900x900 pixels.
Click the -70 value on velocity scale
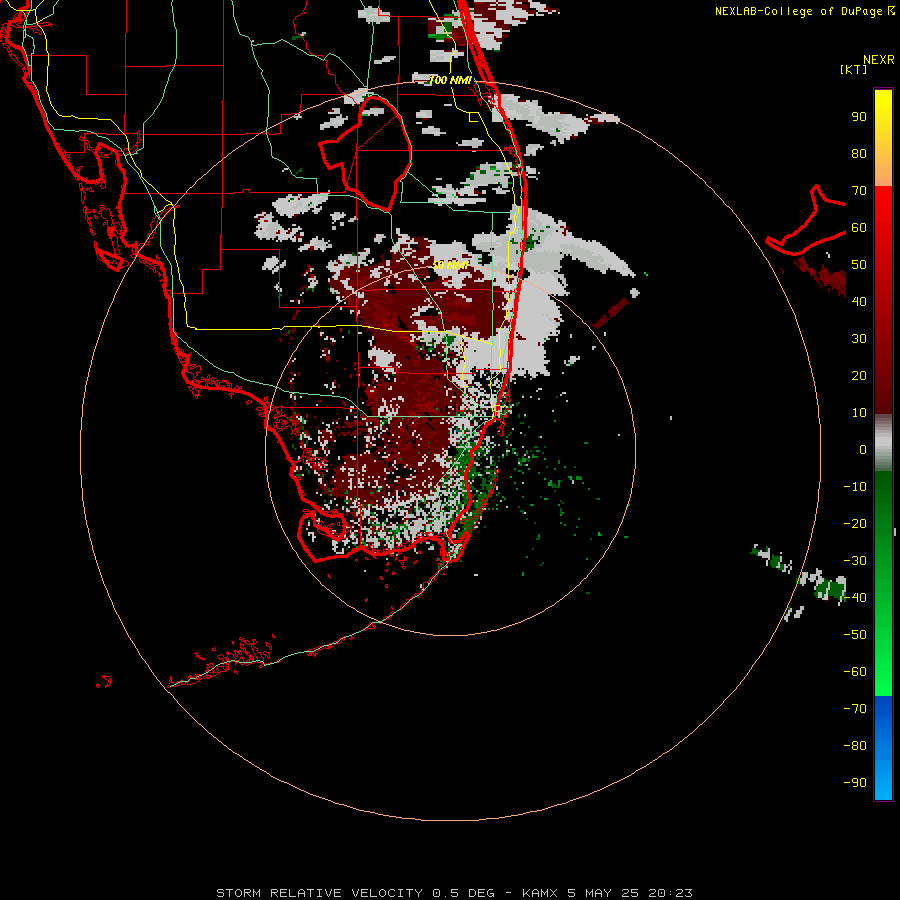point(855,709)
